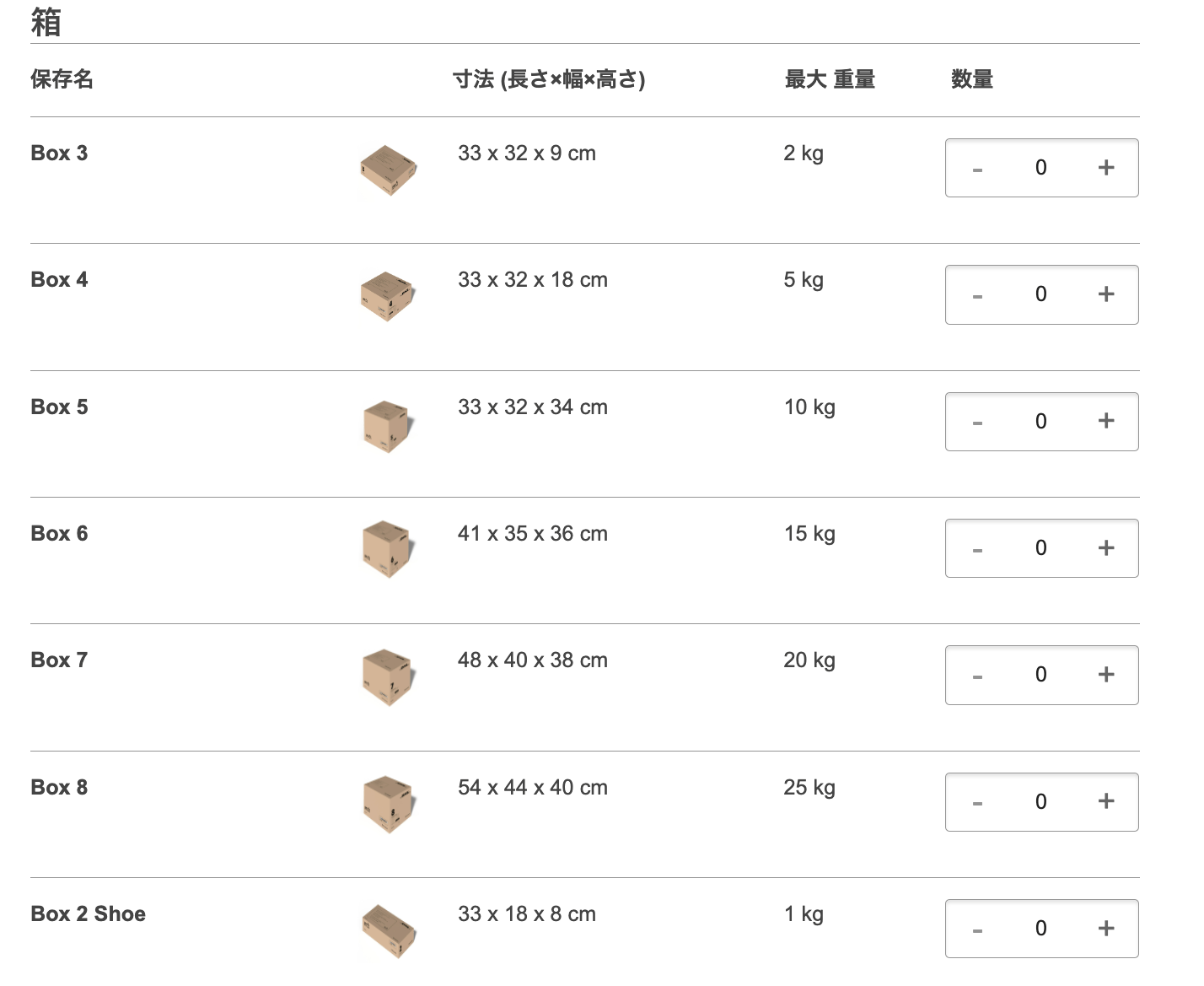The width and height of the screenshot is (1204, 986).
Task: Click the Box 7 cardboard box image
Action: coord(388,676)
